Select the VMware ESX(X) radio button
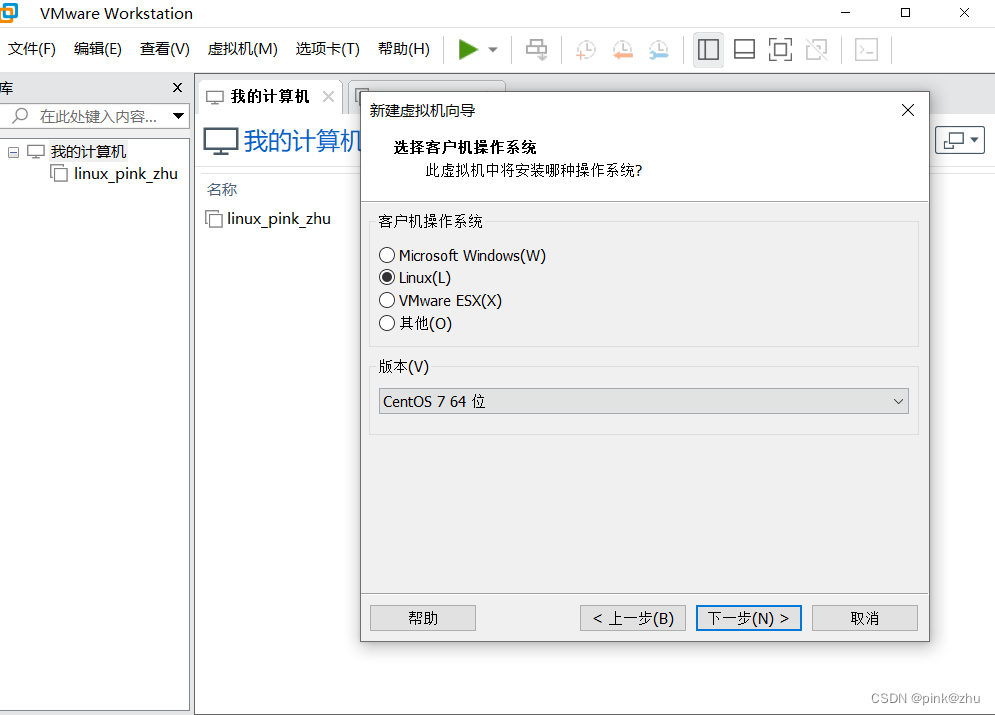 tap(387, 300)
